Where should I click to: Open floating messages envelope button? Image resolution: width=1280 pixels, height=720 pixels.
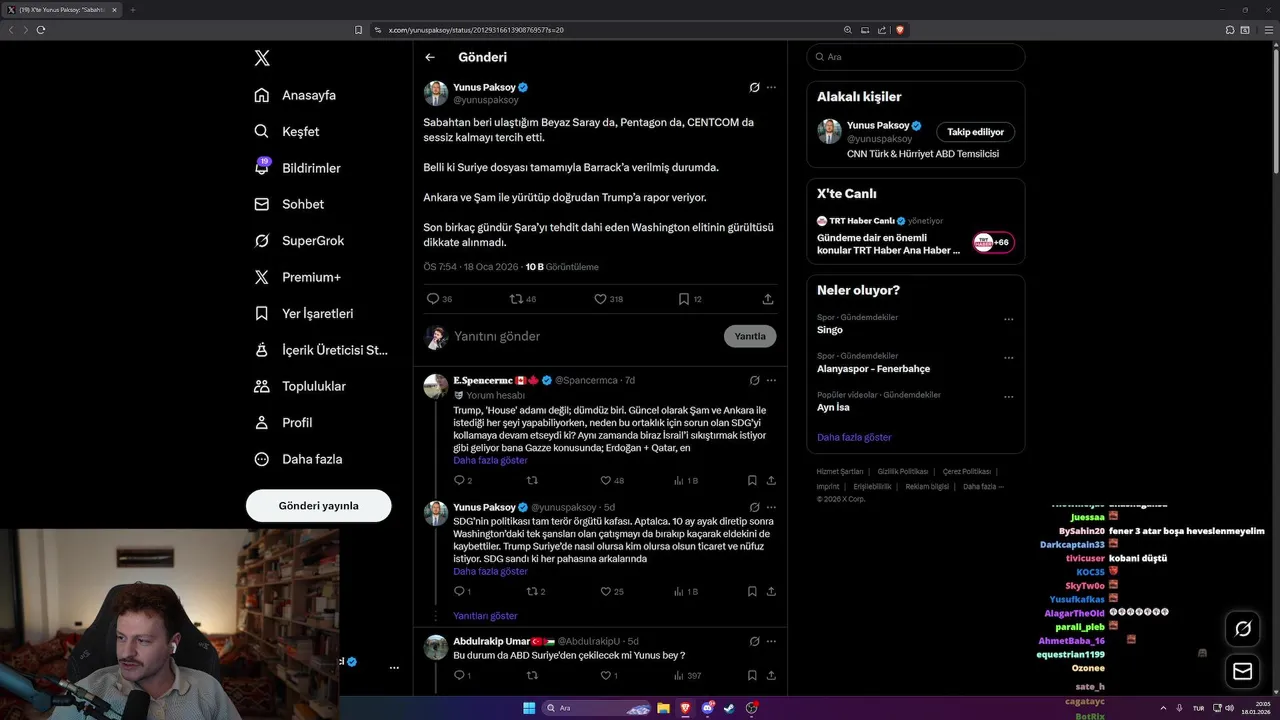click(1243, 671)
